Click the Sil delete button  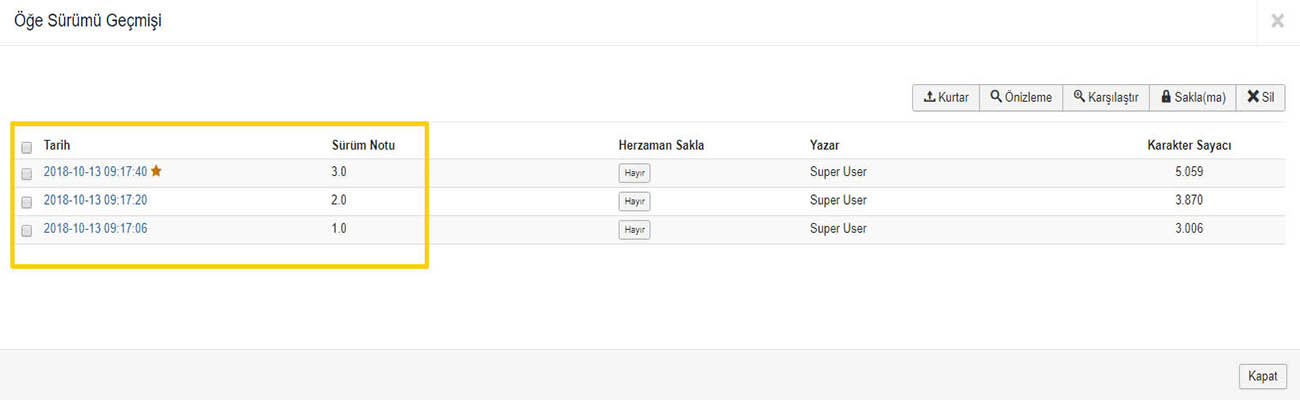(1260, 97)
